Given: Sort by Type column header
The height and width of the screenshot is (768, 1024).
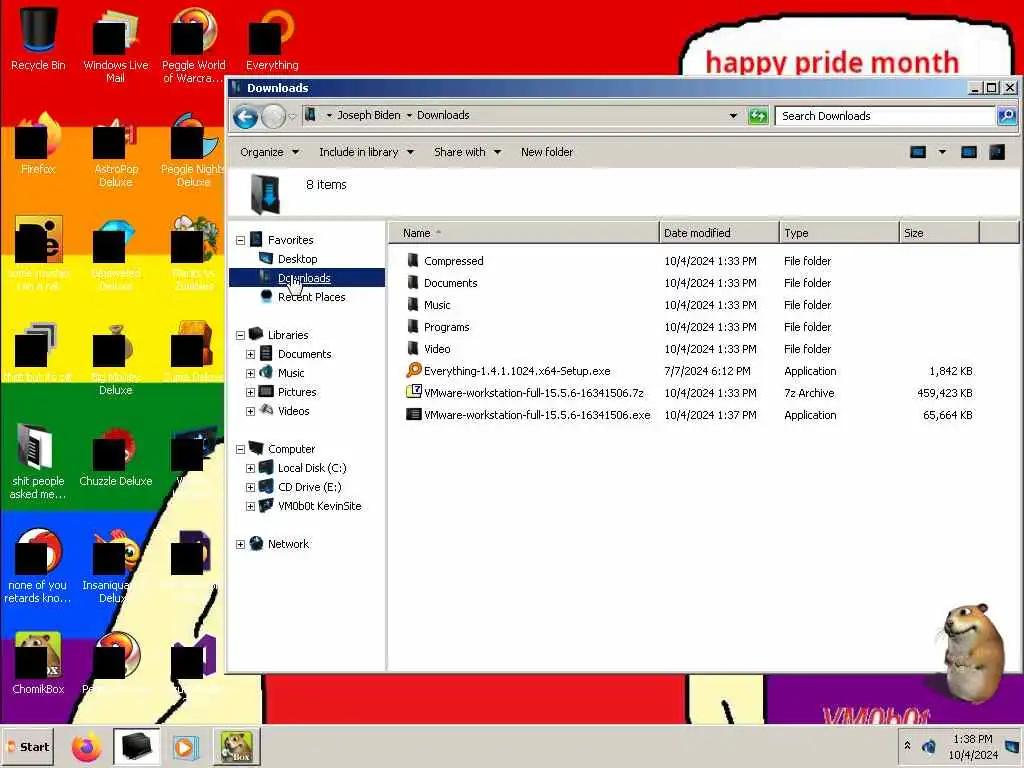Looking at the screenshot, I should 839,232.
